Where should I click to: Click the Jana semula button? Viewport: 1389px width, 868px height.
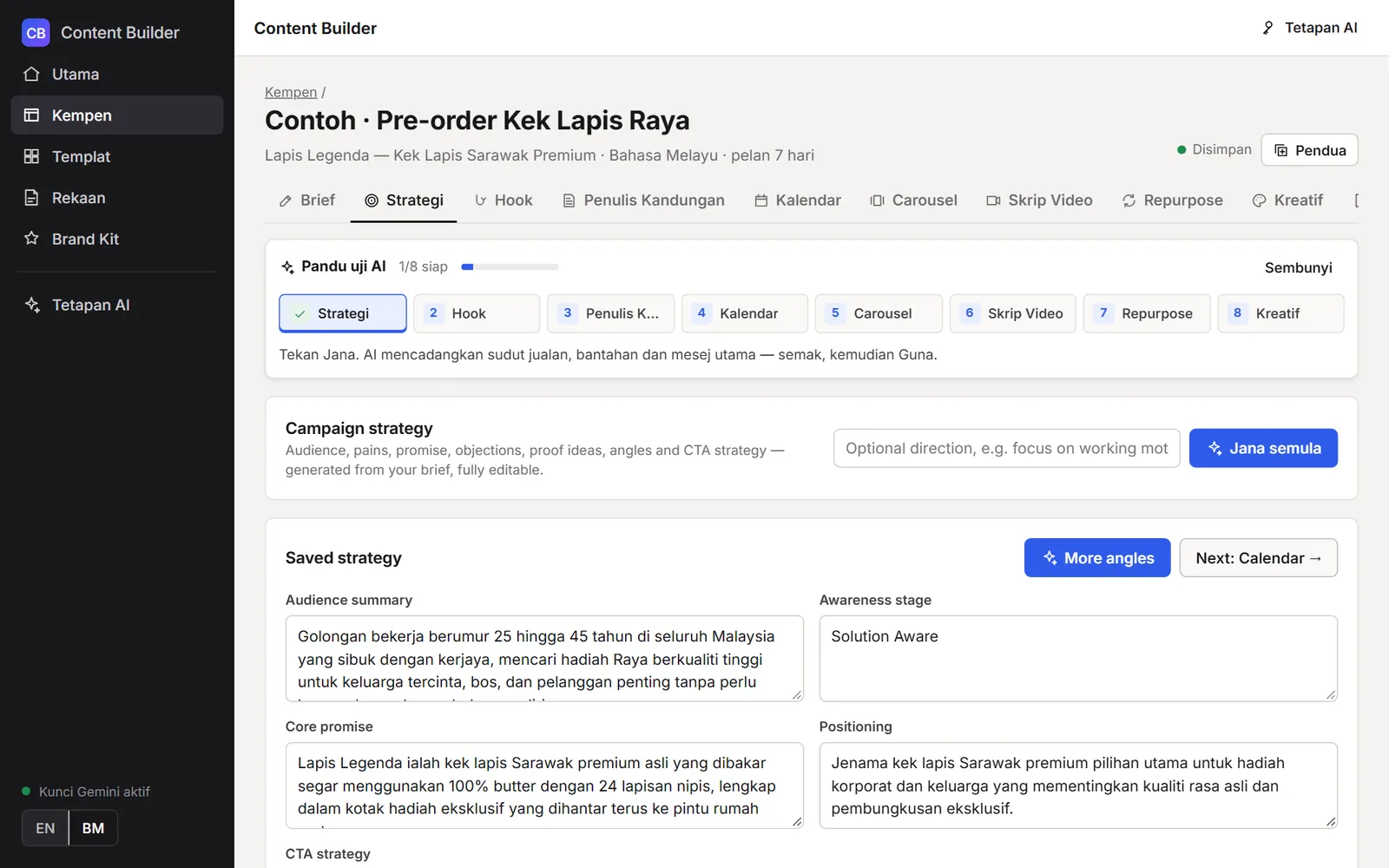[1263, 448]
